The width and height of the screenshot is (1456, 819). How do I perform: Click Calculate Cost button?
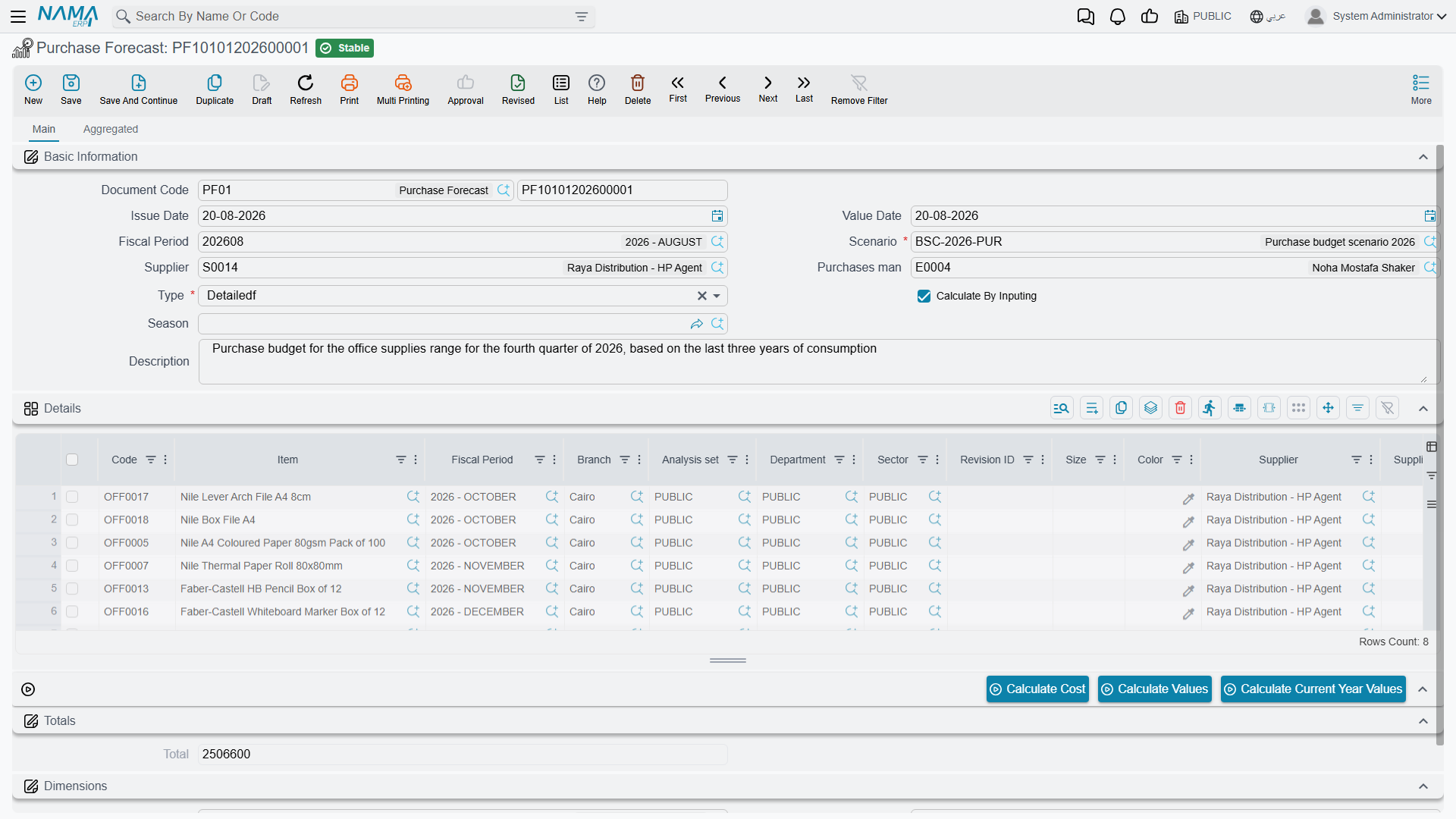click(1037, 689)
